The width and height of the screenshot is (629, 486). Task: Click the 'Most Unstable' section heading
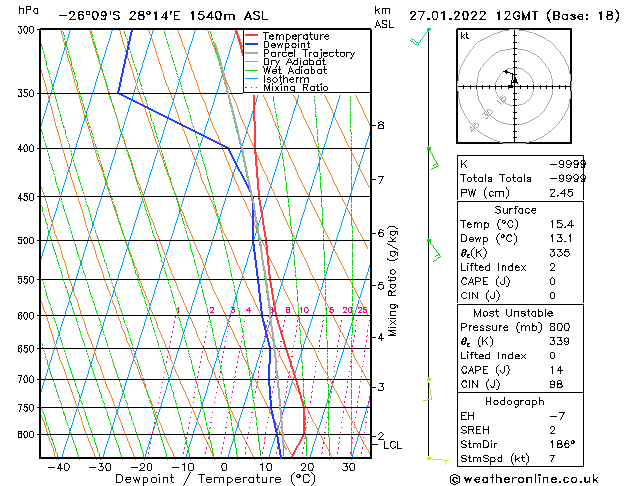[x=513, y=313]
